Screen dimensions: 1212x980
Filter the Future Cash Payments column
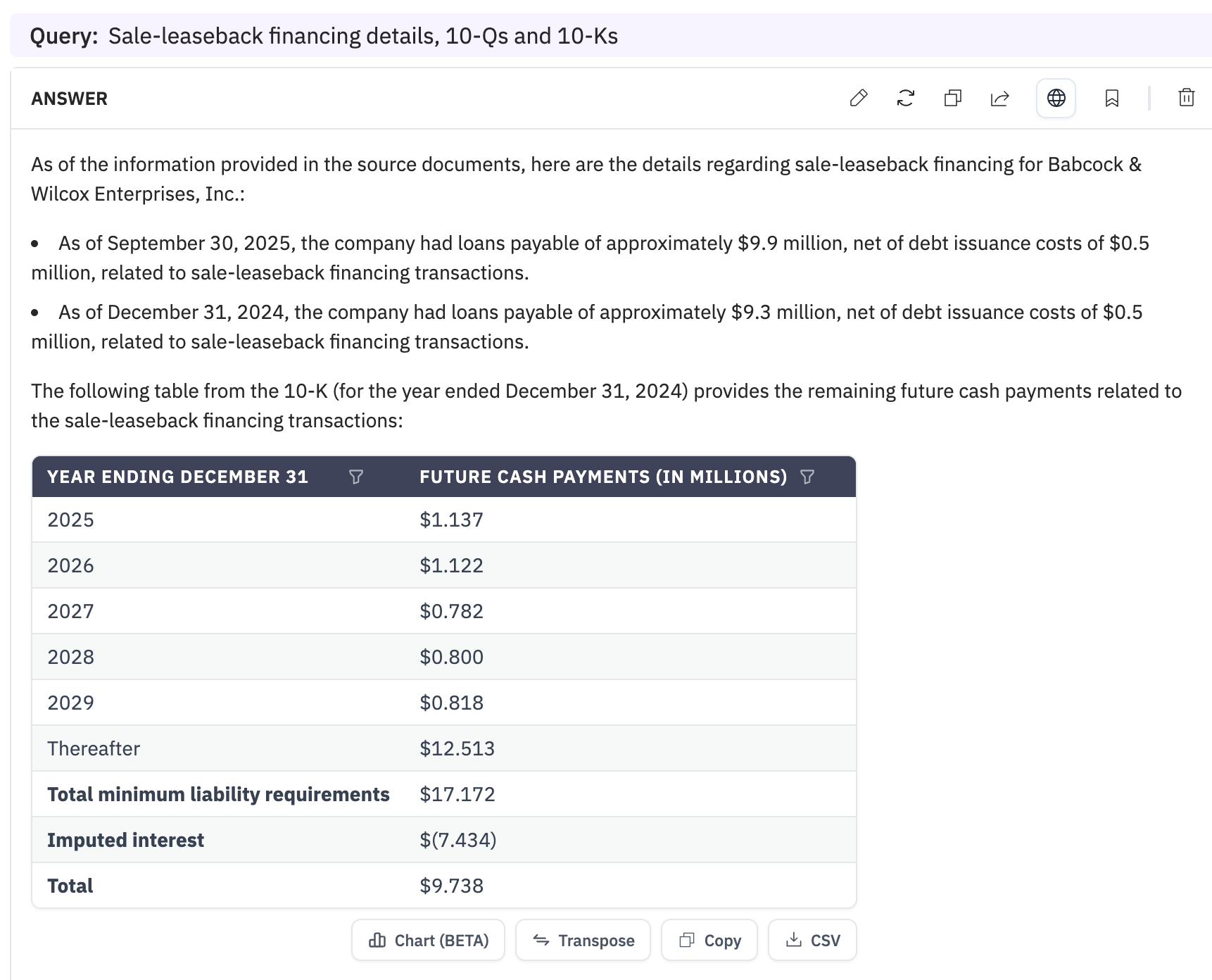[x=807, y=477]
